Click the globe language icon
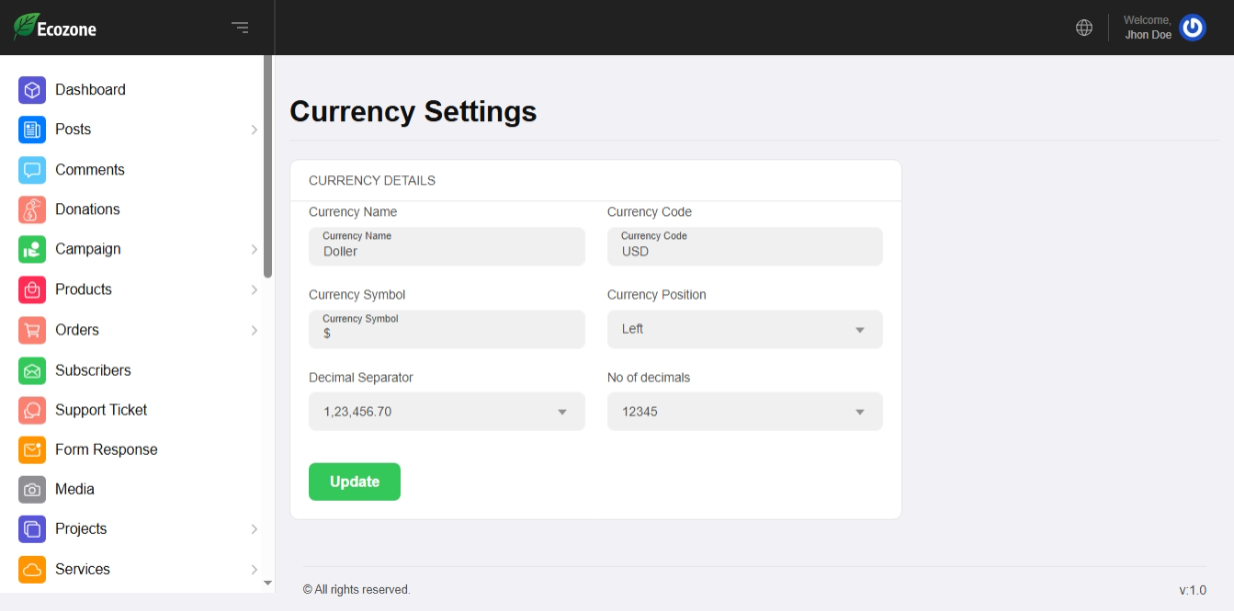 (1084, 28)
